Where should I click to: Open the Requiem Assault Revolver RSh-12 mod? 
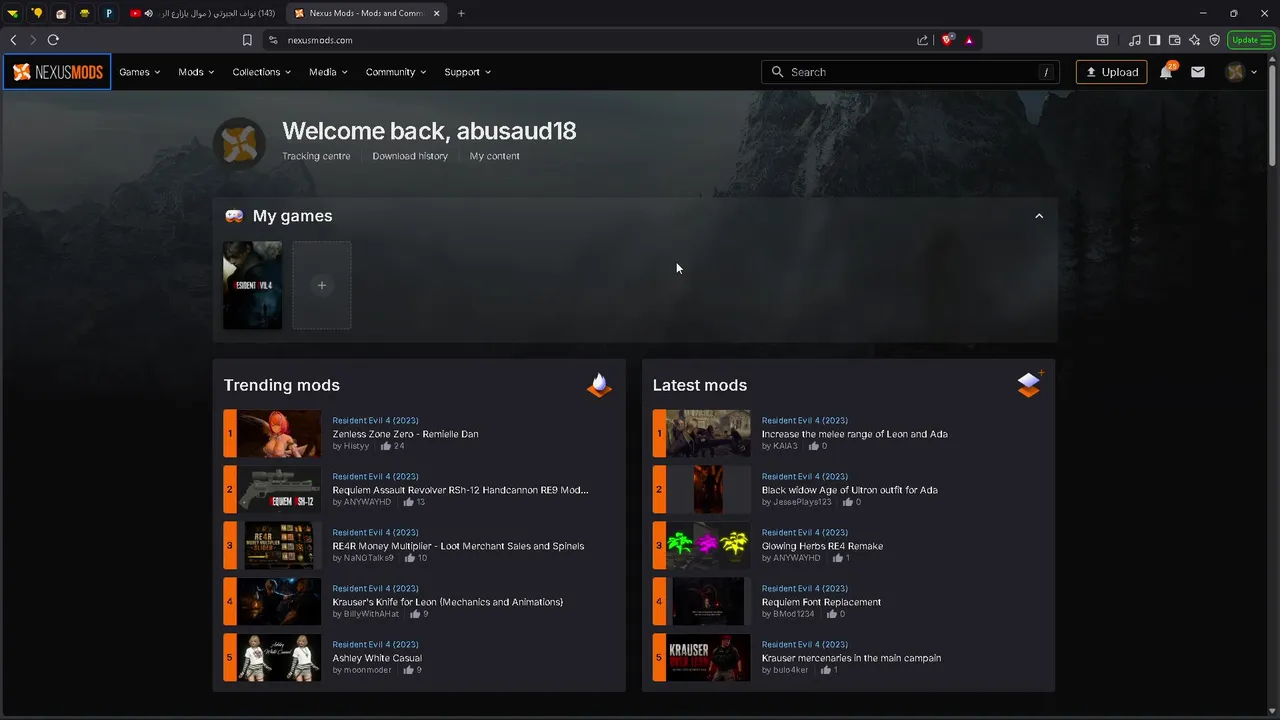click(x=460, y=490)
